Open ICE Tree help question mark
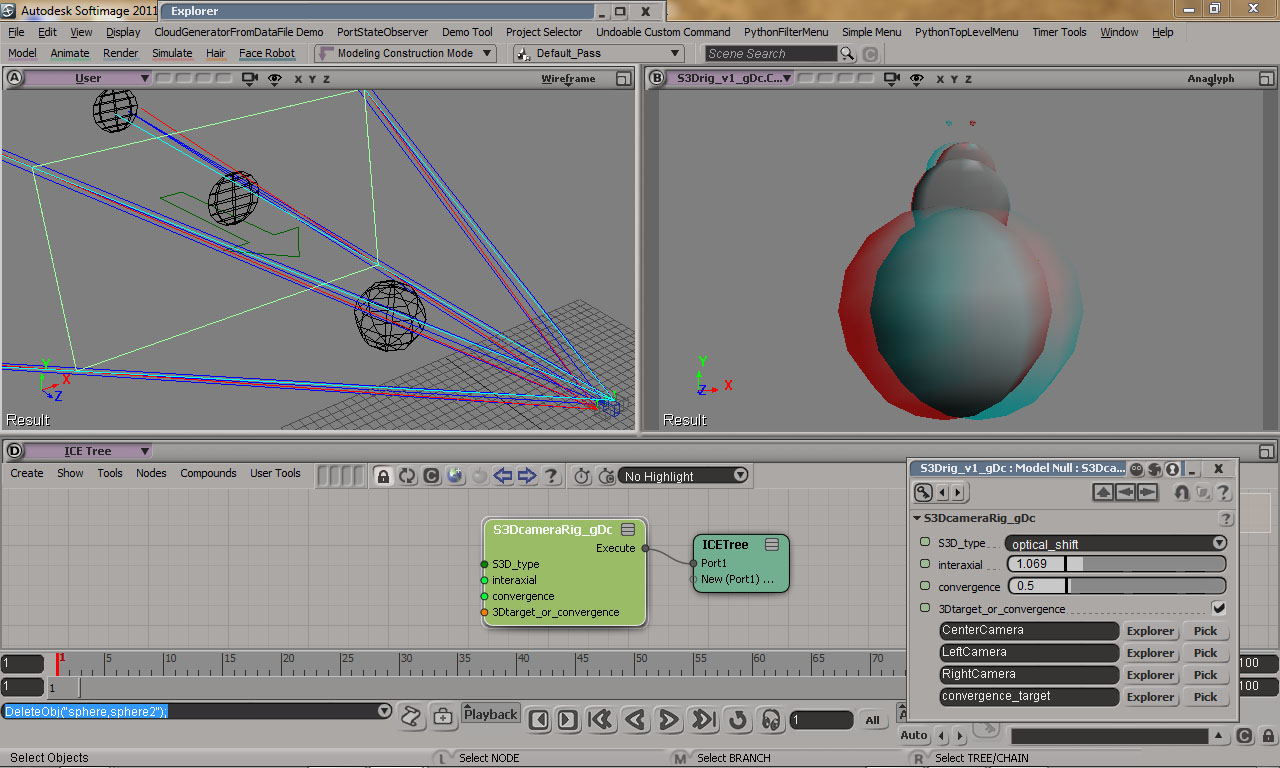The width and height of the screenshot is (1280, 768). click(551, 476)
